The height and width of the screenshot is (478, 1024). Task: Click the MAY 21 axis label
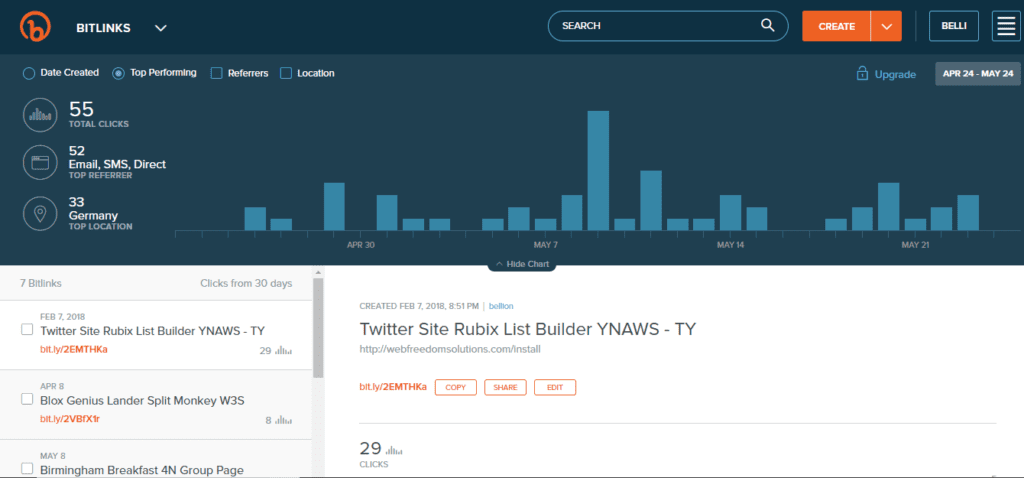(x=915, y=245)
